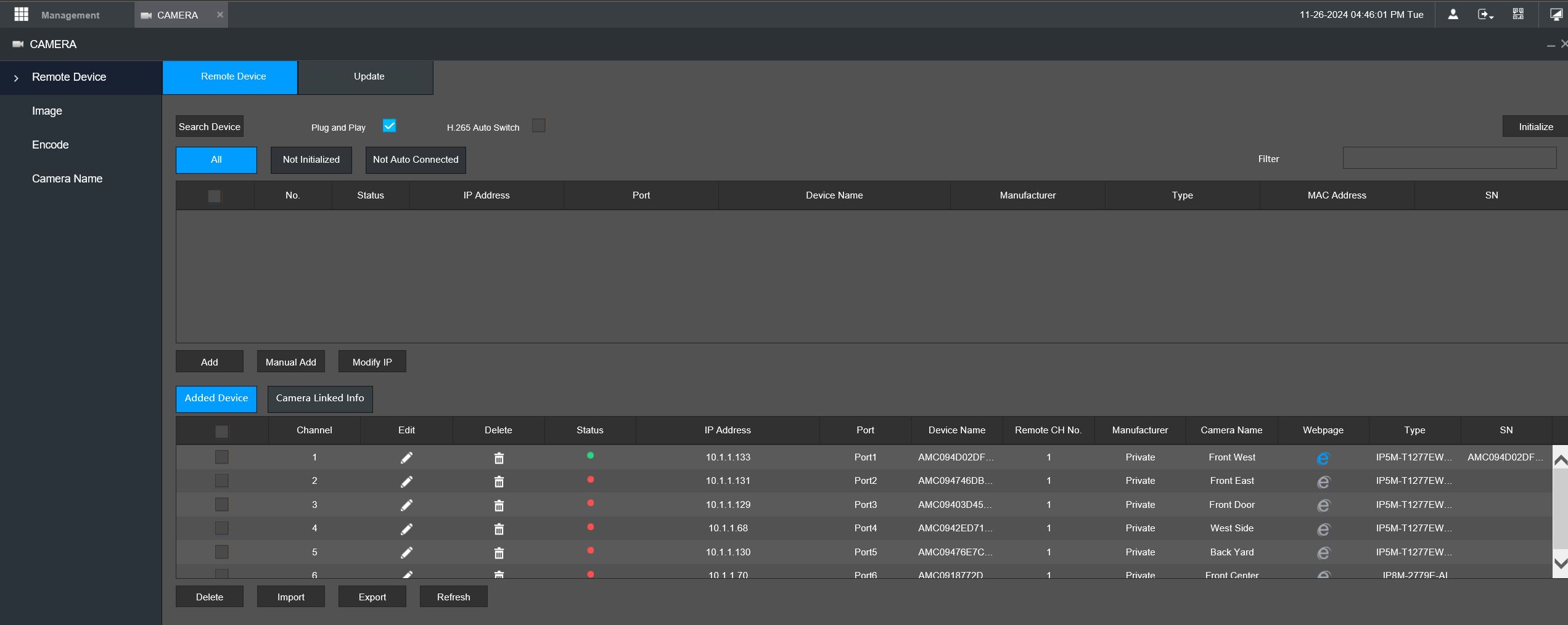Toggle the Plug and Play checkbox
The image size is (1568, 625).
(x=389, y=126)
